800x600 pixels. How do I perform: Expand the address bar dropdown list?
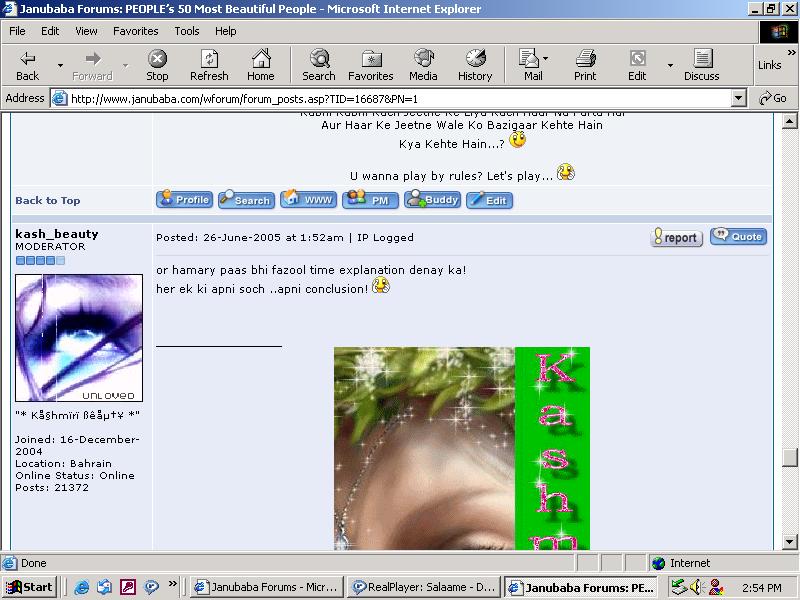point(739,98)
